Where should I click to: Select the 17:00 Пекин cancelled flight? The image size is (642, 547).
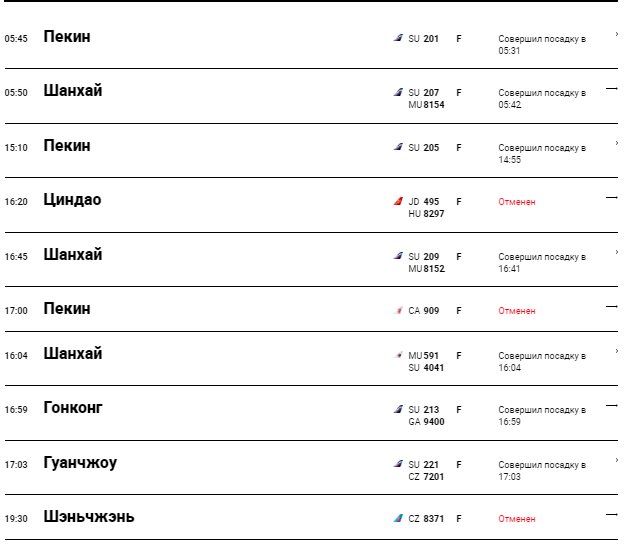pyautogui.click(x=311, y=309)
